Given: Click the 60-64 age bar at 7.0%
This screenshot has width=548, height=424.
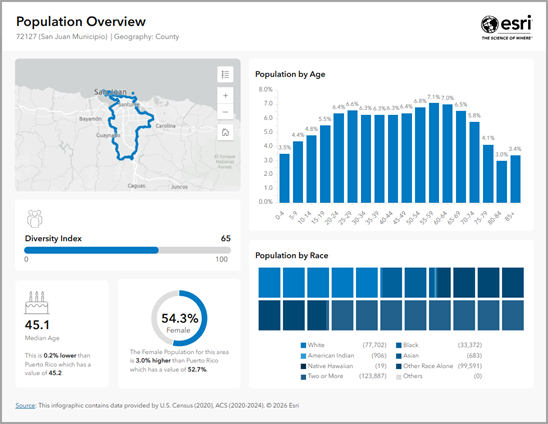Looking at the screenshot, I should tap(447, 153).
